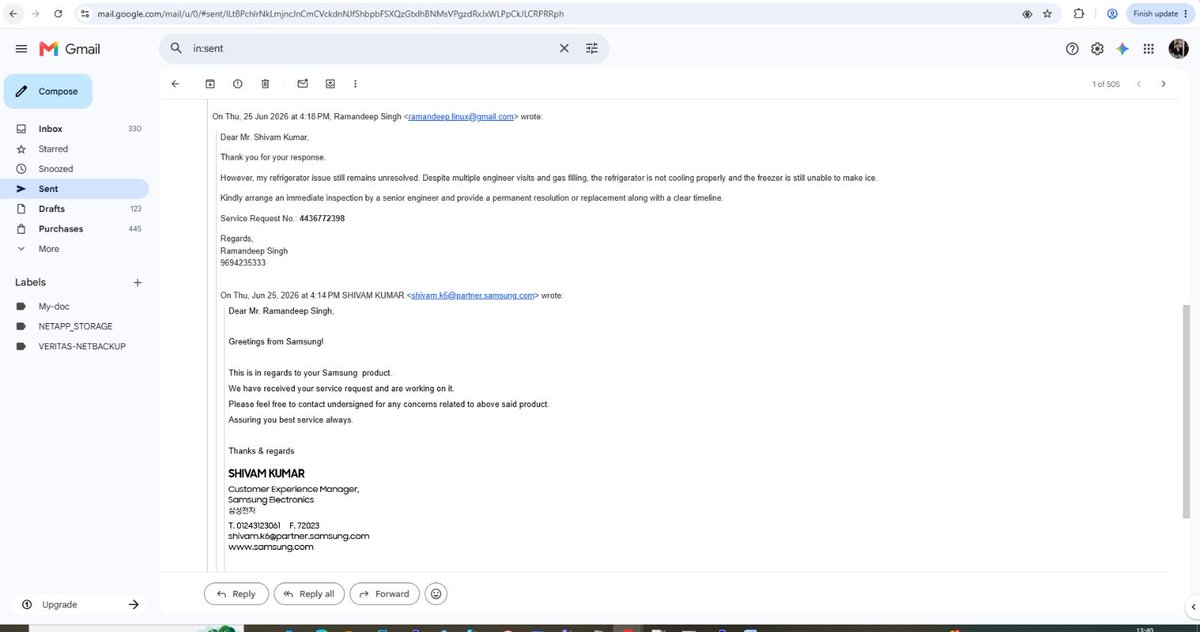
Task: Report this conversation as spam
Action: click(237, 84)
